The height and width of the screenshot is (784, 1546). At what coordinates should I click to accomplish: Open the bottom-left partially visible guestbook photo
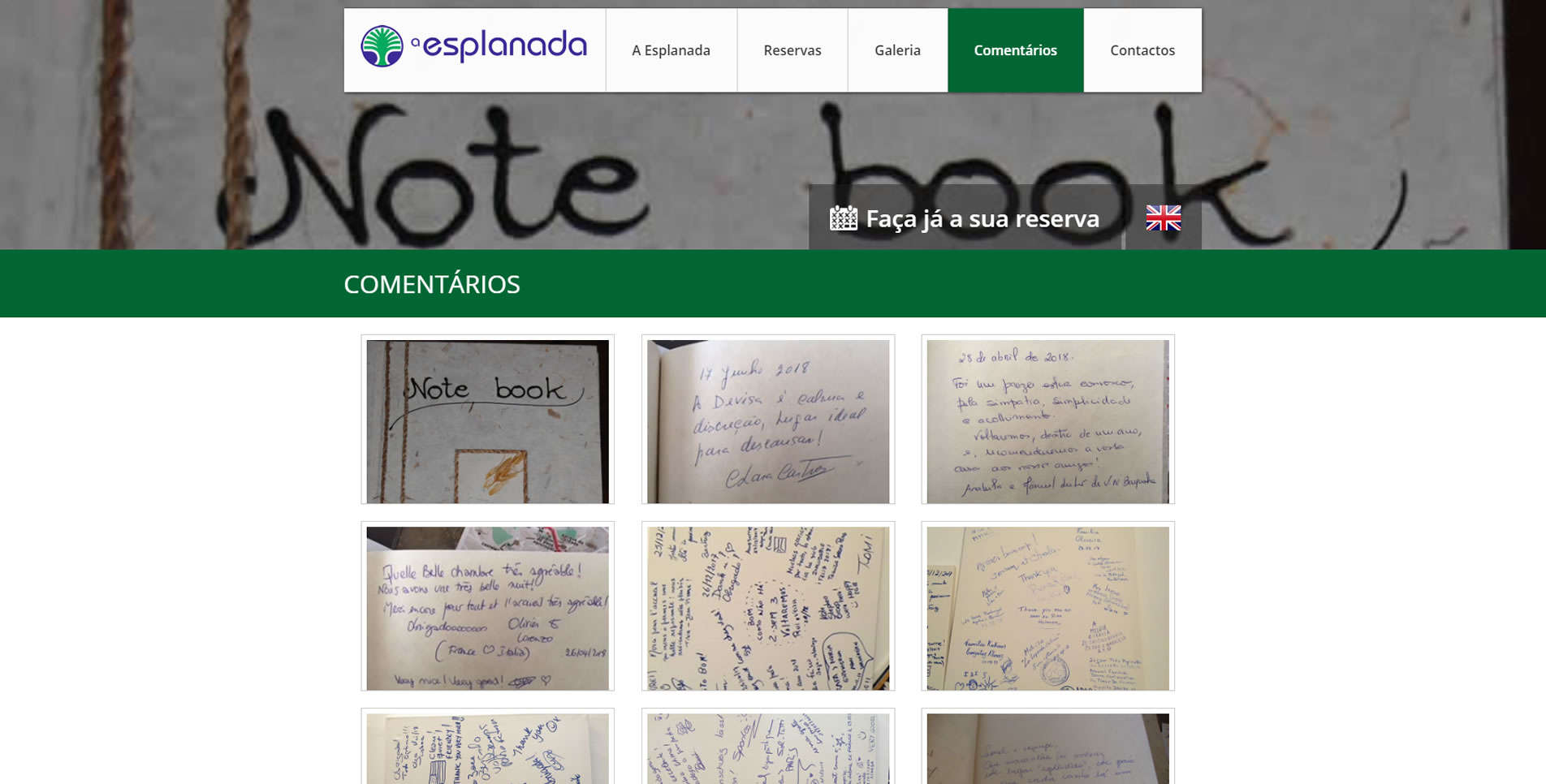pos(487,747)
